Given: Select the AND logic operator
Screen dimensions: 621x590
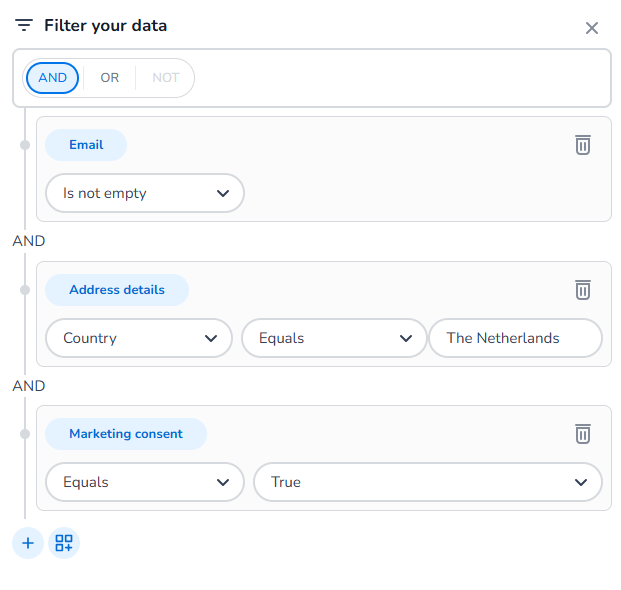Looking at the screenshot, I should point(52,78).
